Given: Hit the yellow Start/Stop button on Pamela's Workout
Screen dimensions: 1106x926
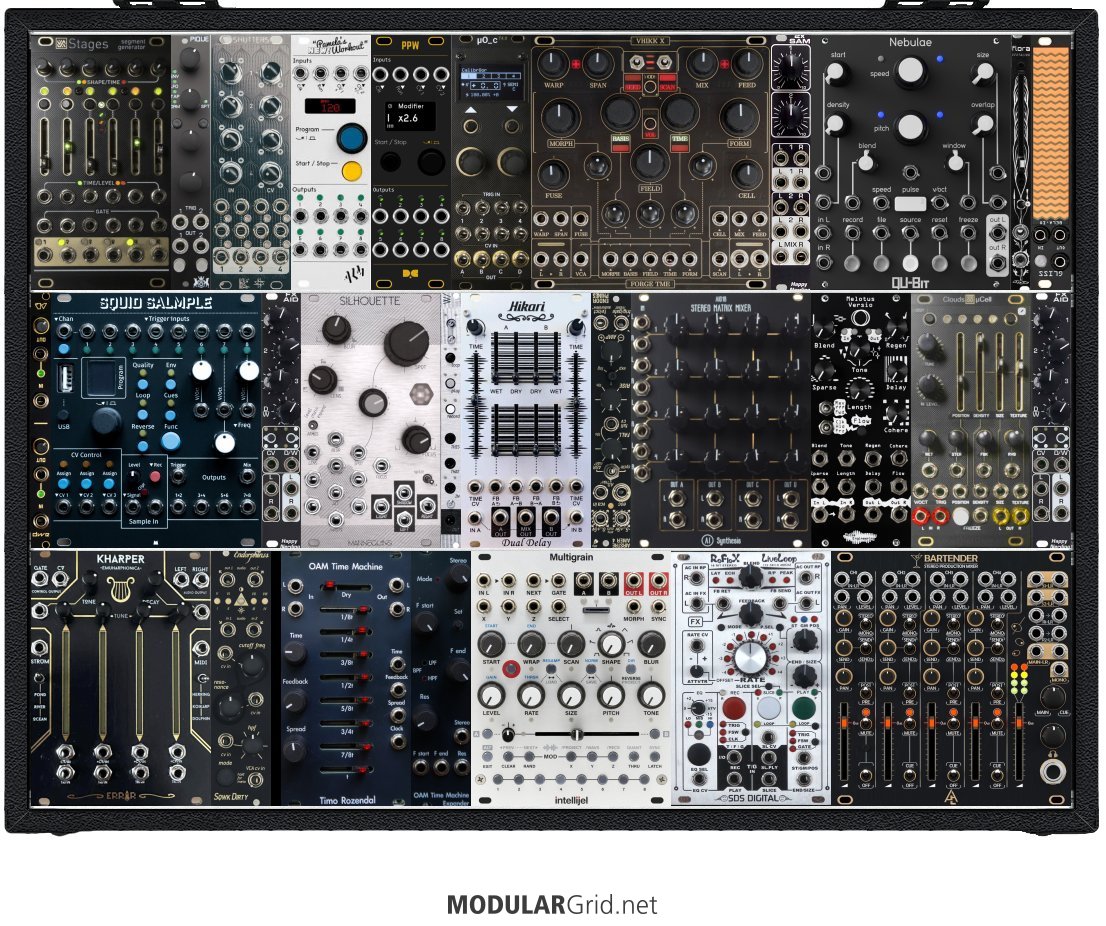Looking at the screenshot, I should tap(351, 171).
